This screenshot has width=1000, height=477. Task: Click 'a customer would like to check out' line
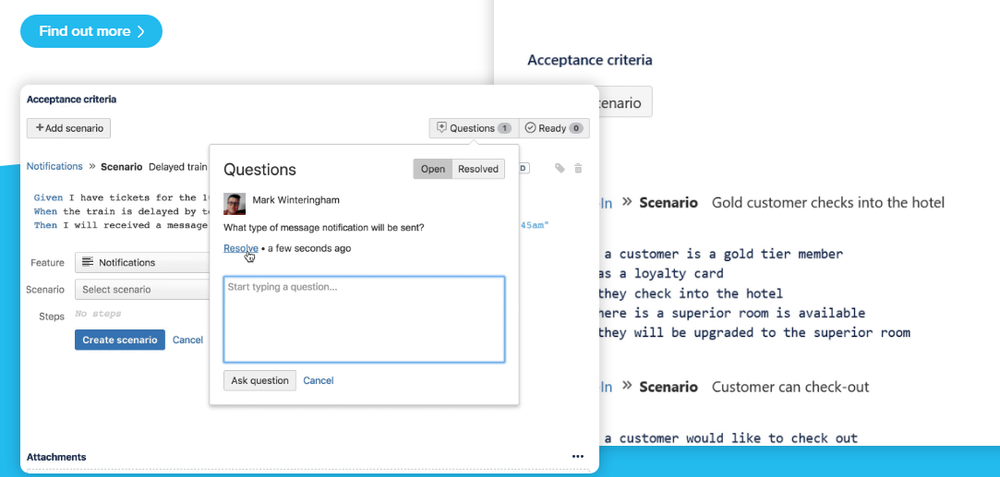click(731, 438)
